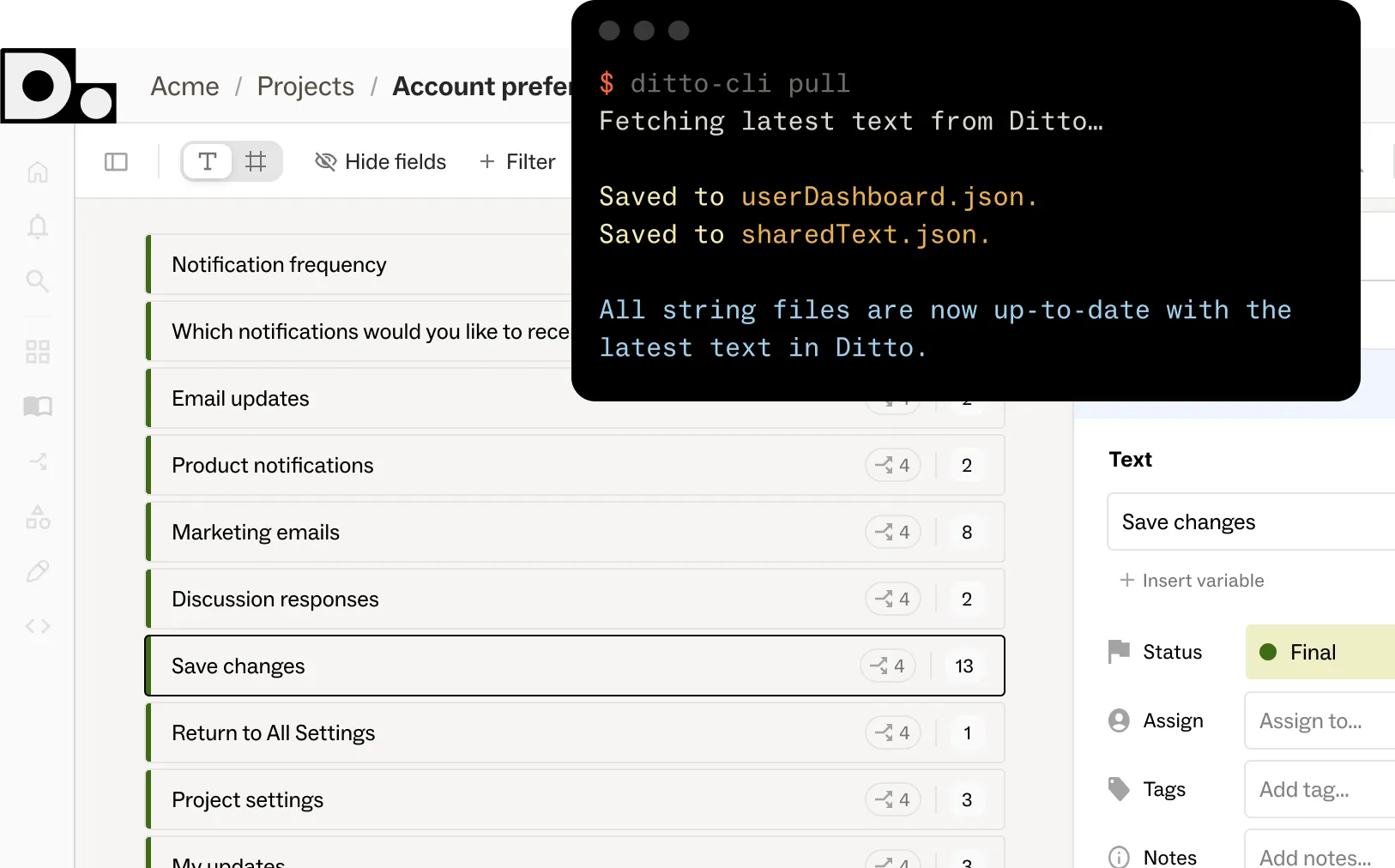Select the Return to All Settings row
Screen dimensions: 1395x868
[575, 732]
